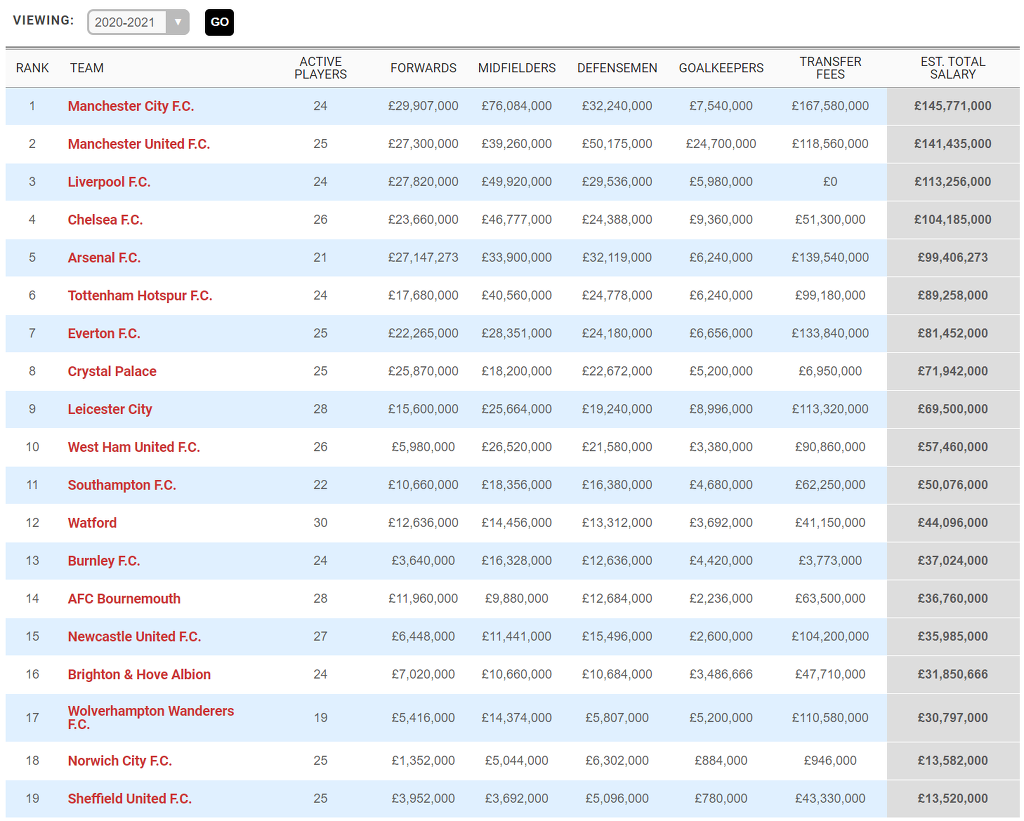This screenshot has width=1024, height=821.
Task: Open Wolverhampton Wanderers F.C. team link
Action: click(151, 717)
